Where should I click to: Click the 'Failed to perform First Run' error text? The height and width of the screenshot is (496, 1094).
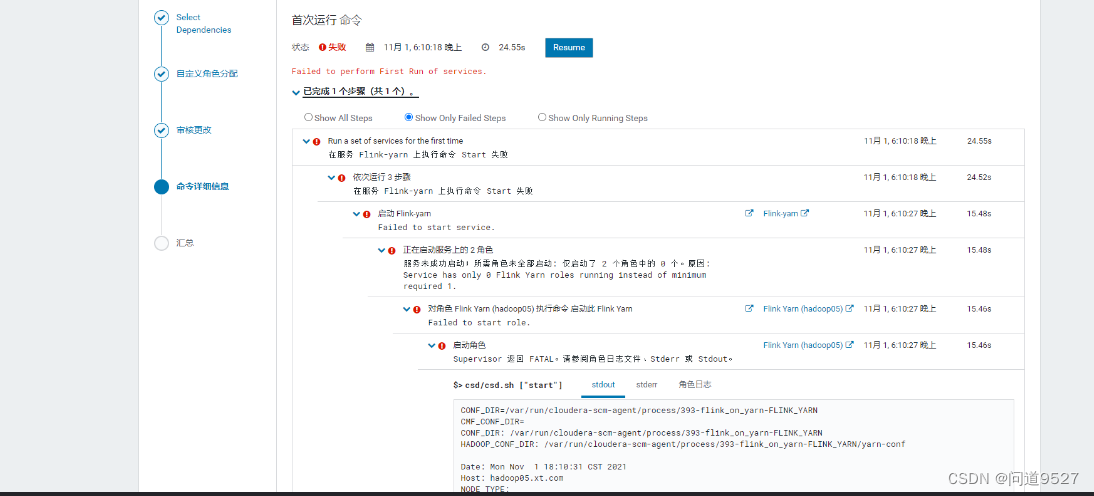click(389, 71)
